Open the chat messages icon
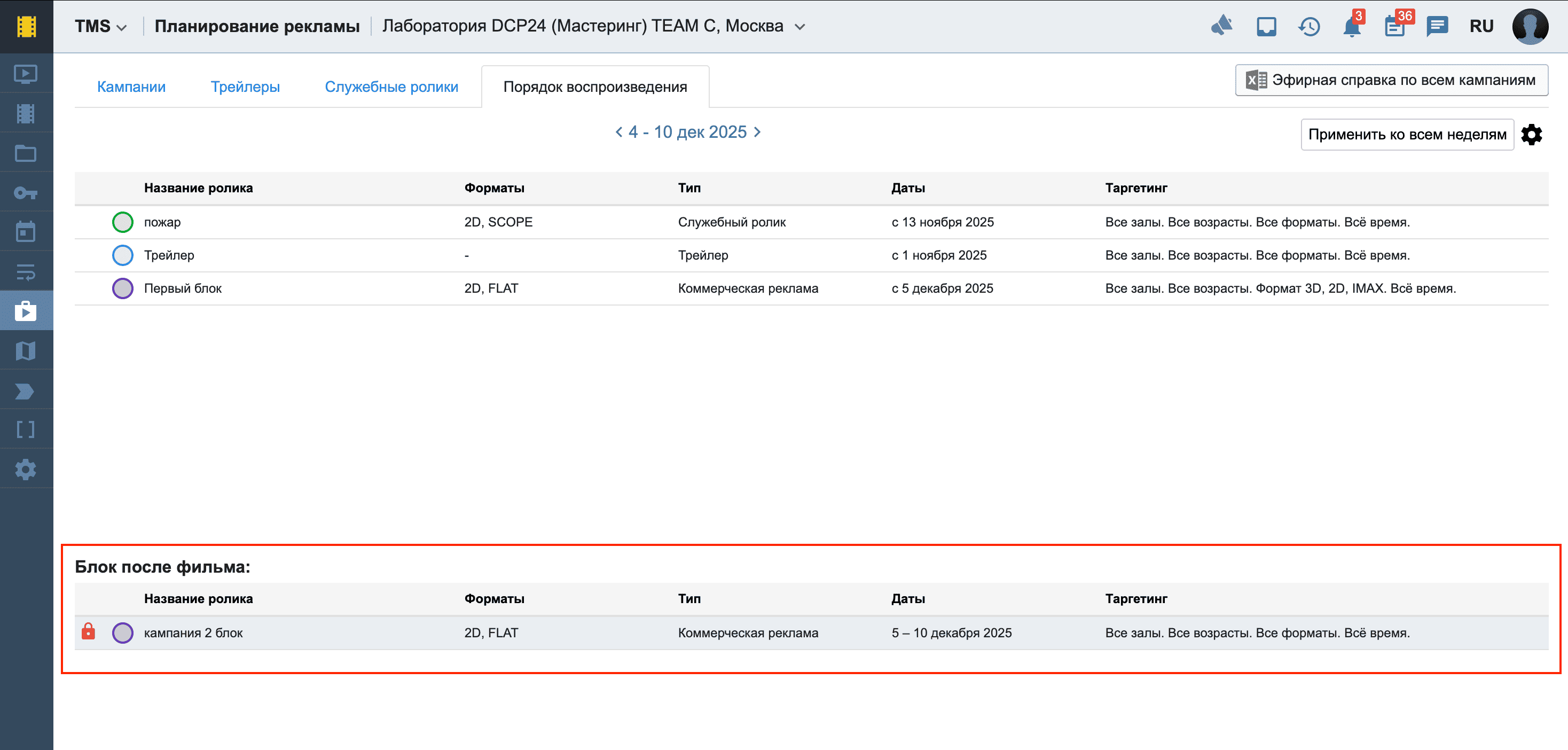Viewport: 1568px width, 750px height. tap(1437, 27)
